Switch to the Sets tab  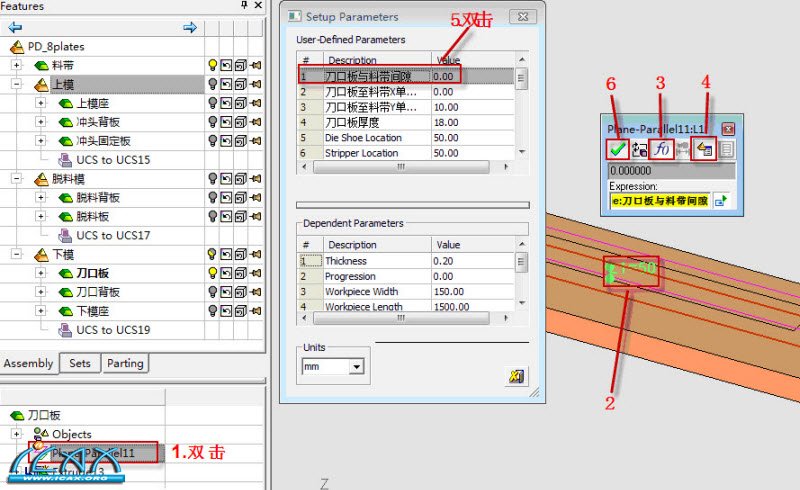coord(80,363)
